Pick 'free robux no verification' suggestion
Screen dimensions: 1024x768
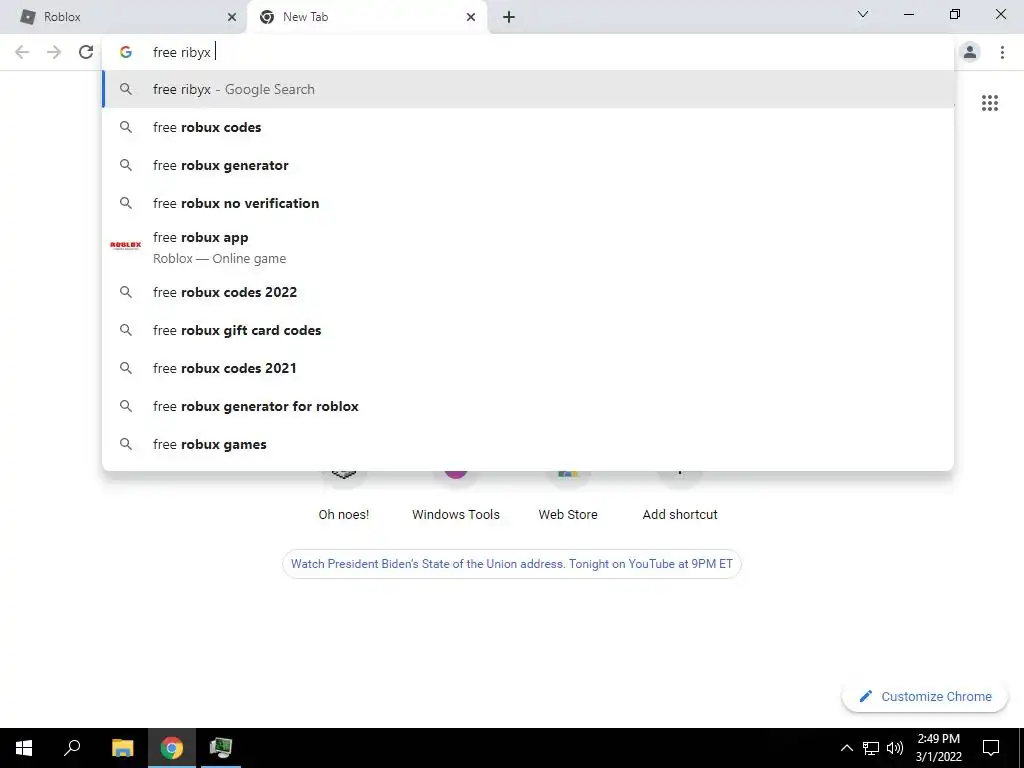coord(528,203)
